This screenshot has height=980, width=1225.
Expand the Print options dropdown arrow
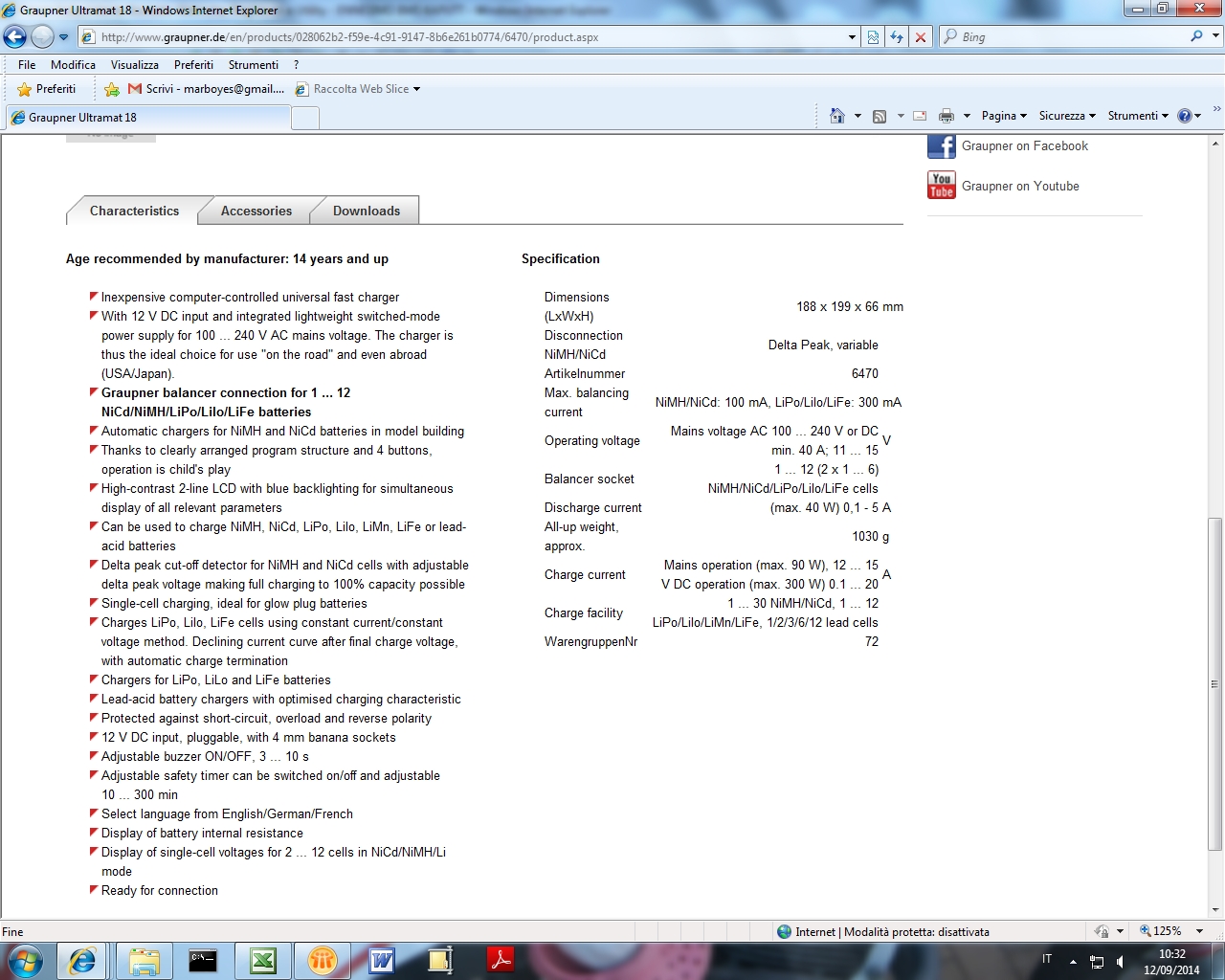[x=967, y=116]
